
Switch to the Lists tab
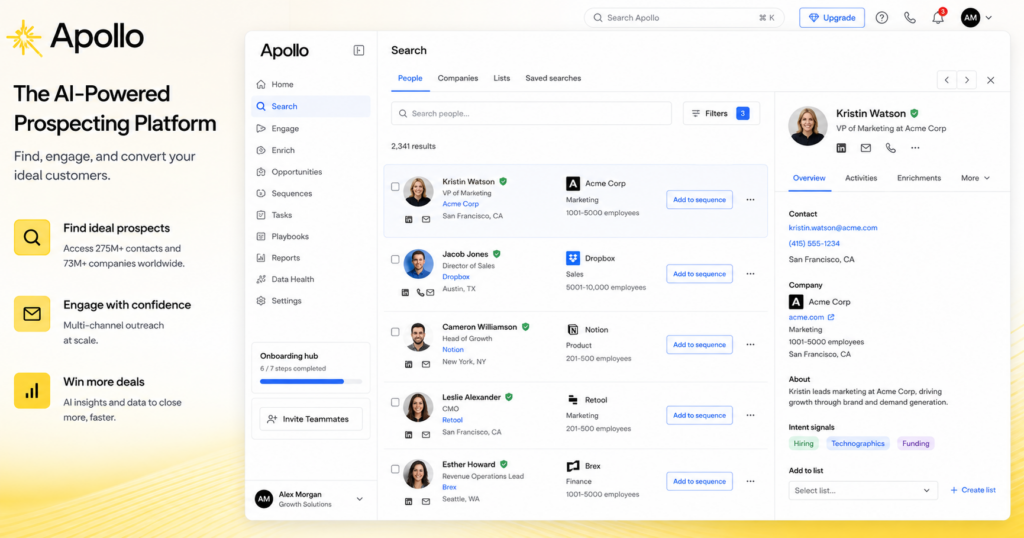502,78
